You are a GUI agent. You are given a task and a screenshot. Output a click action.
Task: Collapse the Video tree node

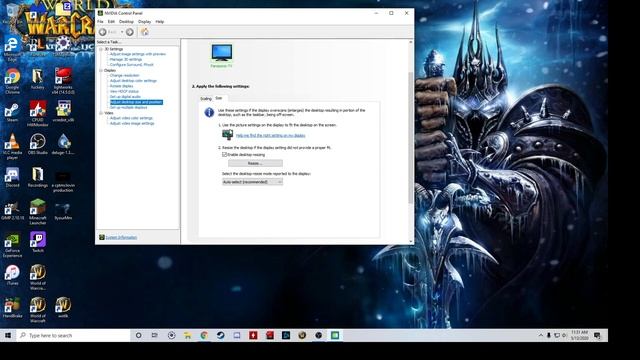pos(101,113)
